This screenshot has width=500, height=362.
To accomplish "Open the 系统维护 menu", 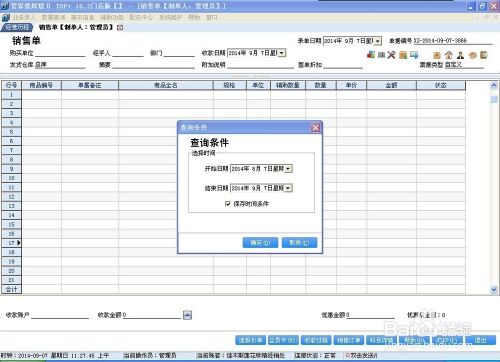I will click(x=171, y=17).
